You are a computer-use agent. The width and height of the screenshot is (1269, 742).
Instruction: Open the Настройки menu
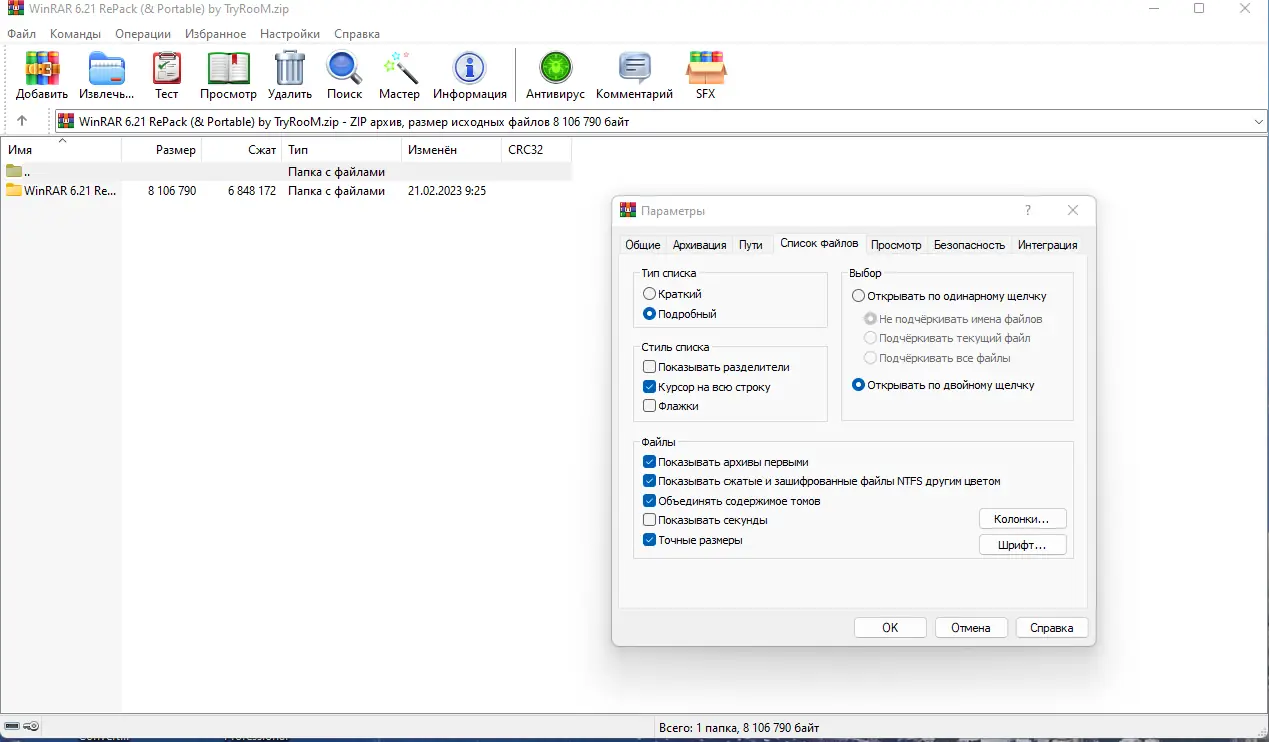point(290,34)
